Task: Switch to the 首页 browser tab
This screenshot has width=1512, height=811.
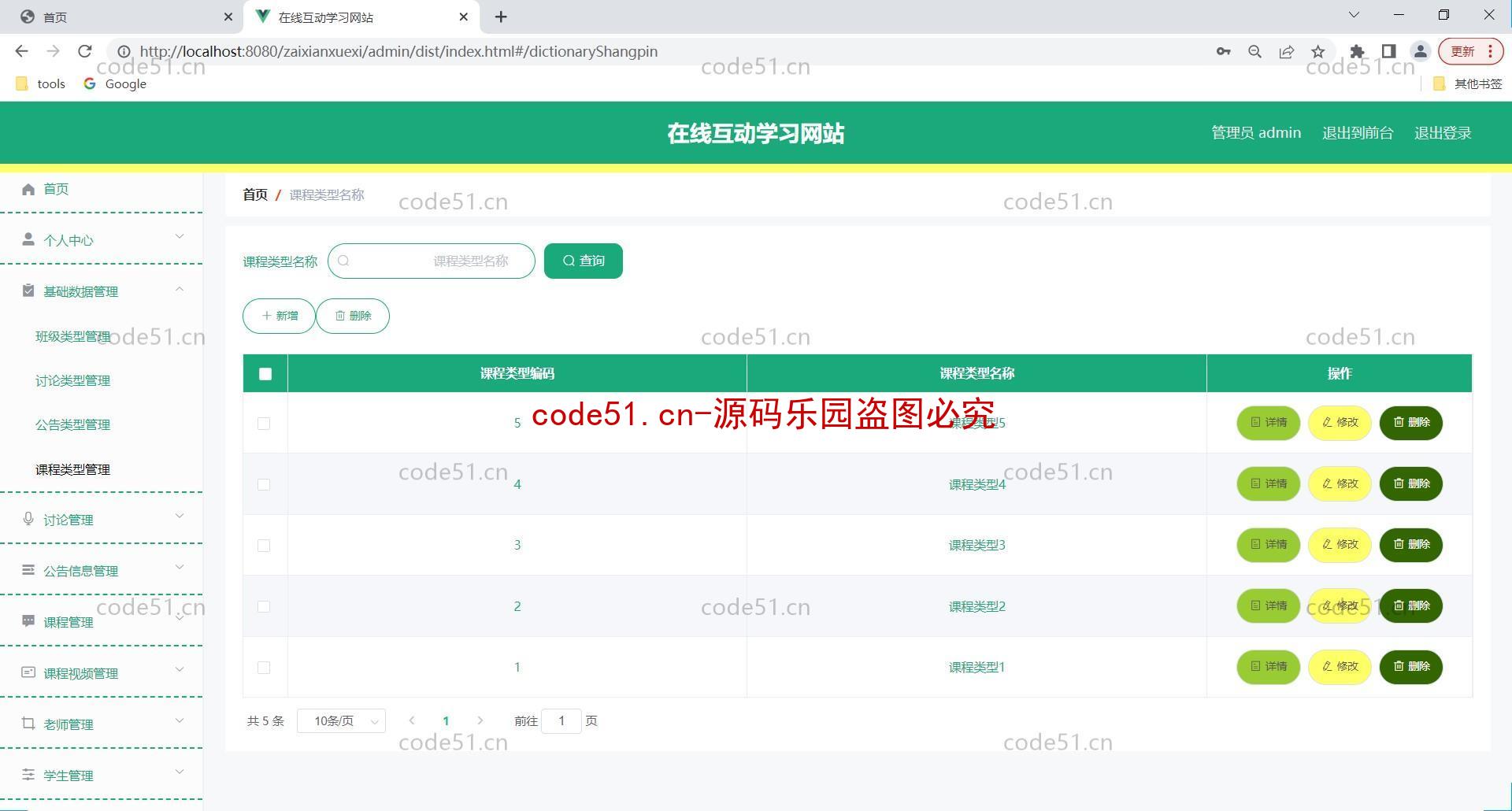Action: pos(120,17)
